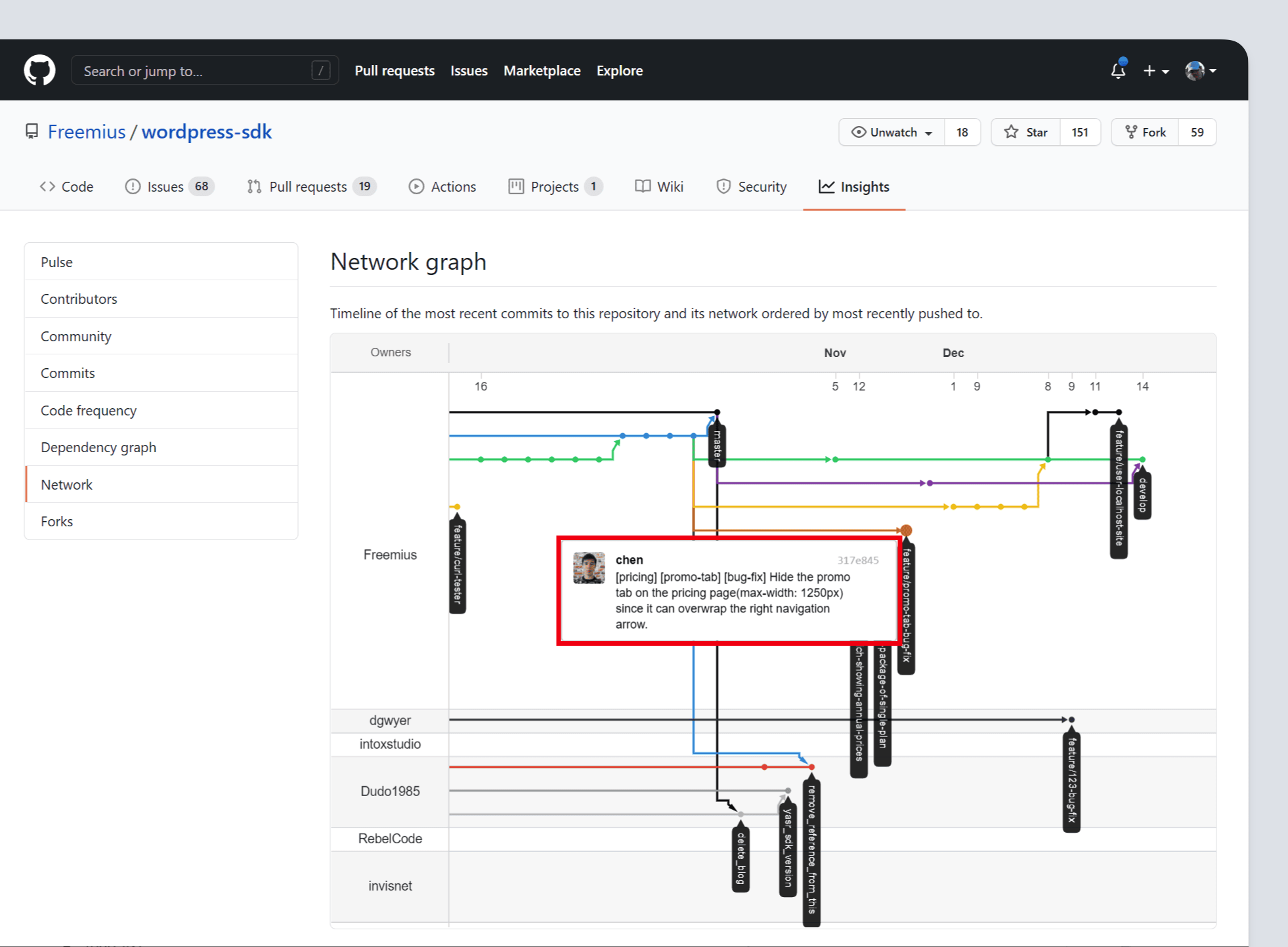Image resolution: width=1288 pixels, height=947 pixels.
Task: Click the star icon on the Star button
Action: tap(1010, 132)
